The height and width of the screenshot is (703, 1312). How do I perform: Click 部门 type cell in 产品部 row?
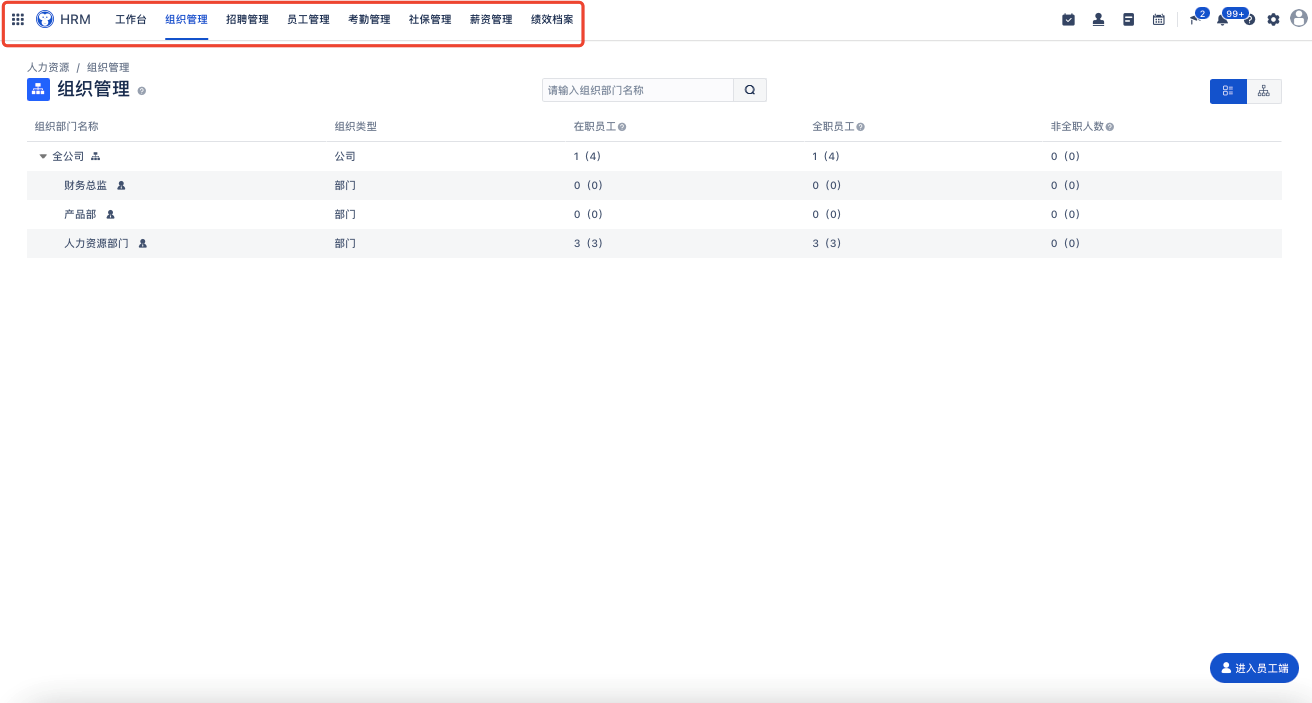[x=345, y=214]
